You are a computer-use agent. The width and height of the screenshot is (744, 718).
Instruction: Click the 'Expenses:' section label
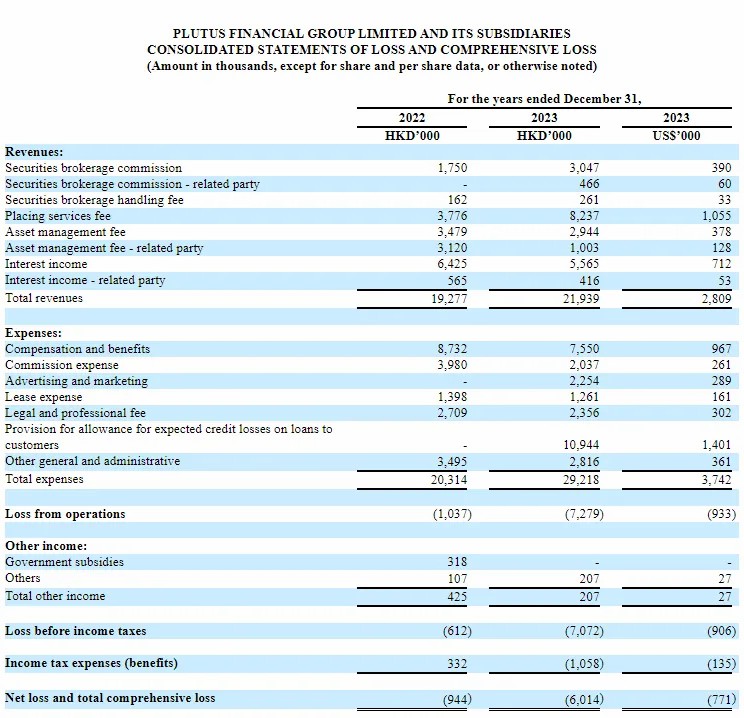point(33,333)
